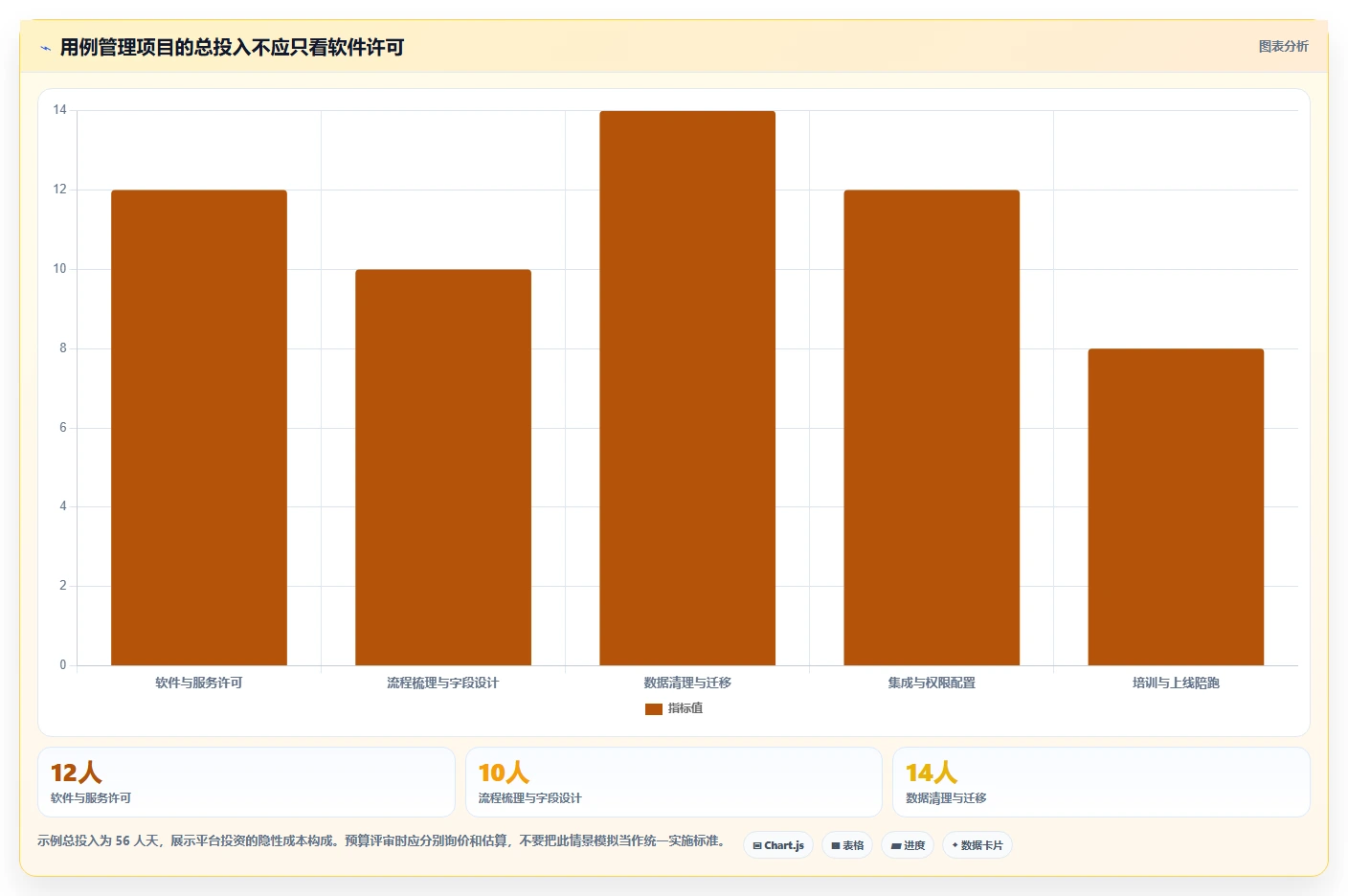
Task: Click the y-axis value 14
Action: click(x=60, y=110)
